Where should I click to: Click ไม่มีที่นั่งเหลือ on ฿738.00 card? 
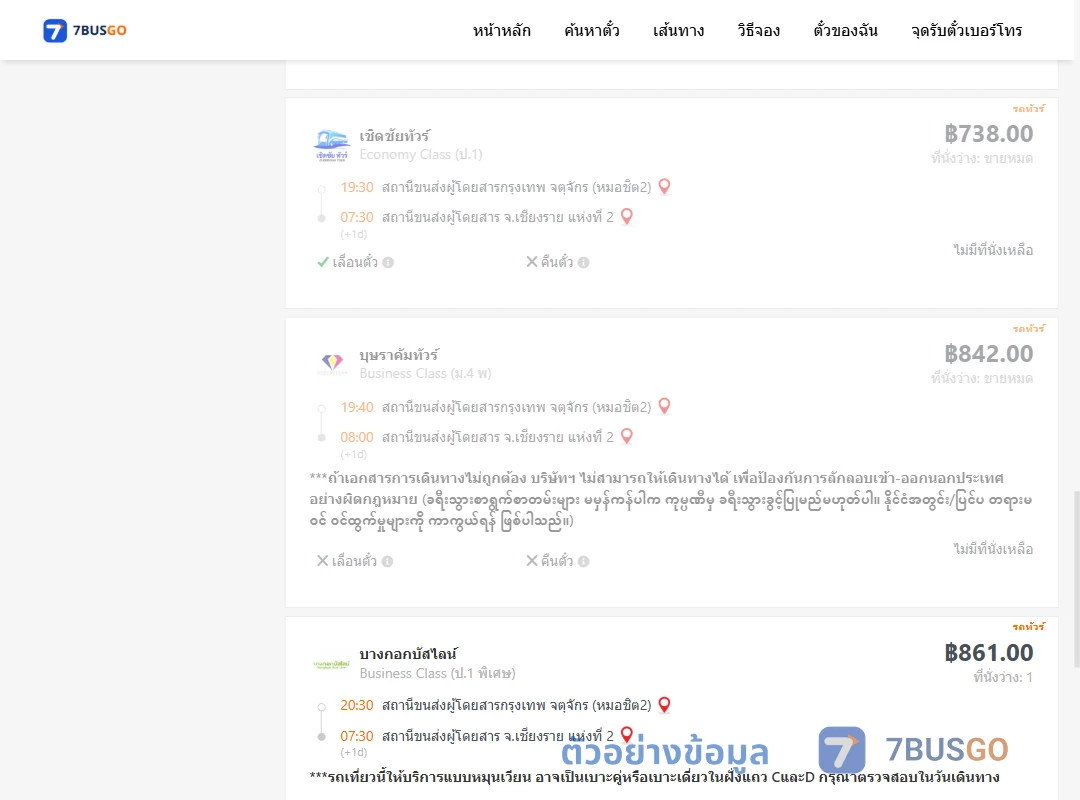pos(993,250)
